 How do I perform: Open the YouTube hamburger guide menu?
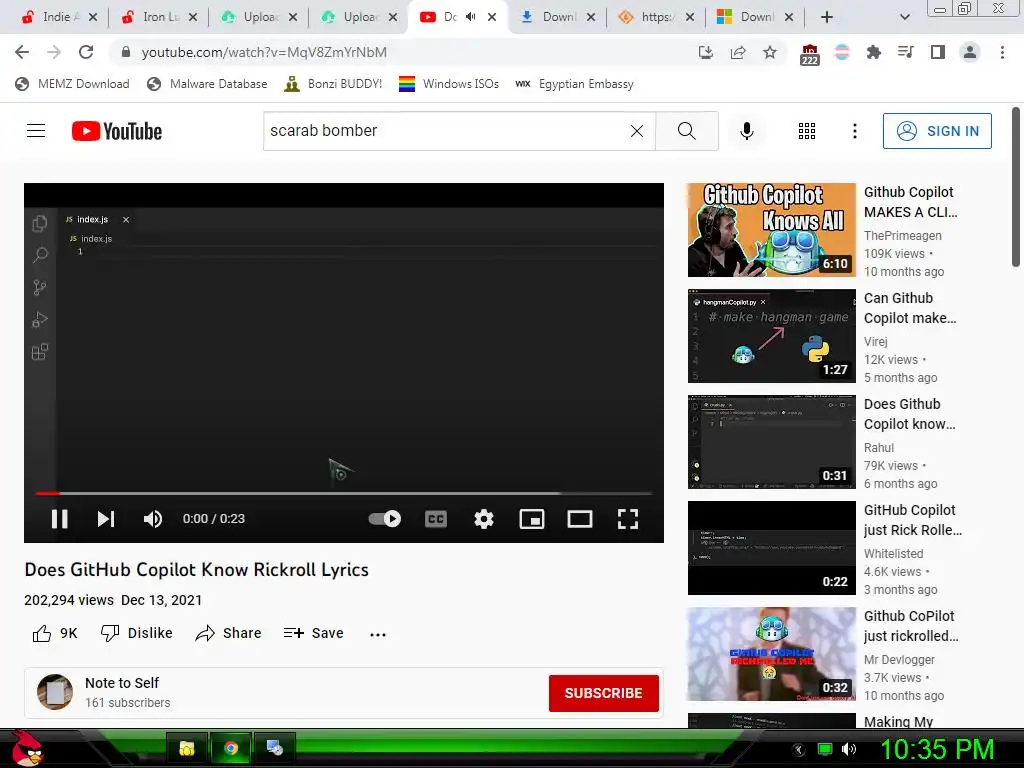(36, 131)
